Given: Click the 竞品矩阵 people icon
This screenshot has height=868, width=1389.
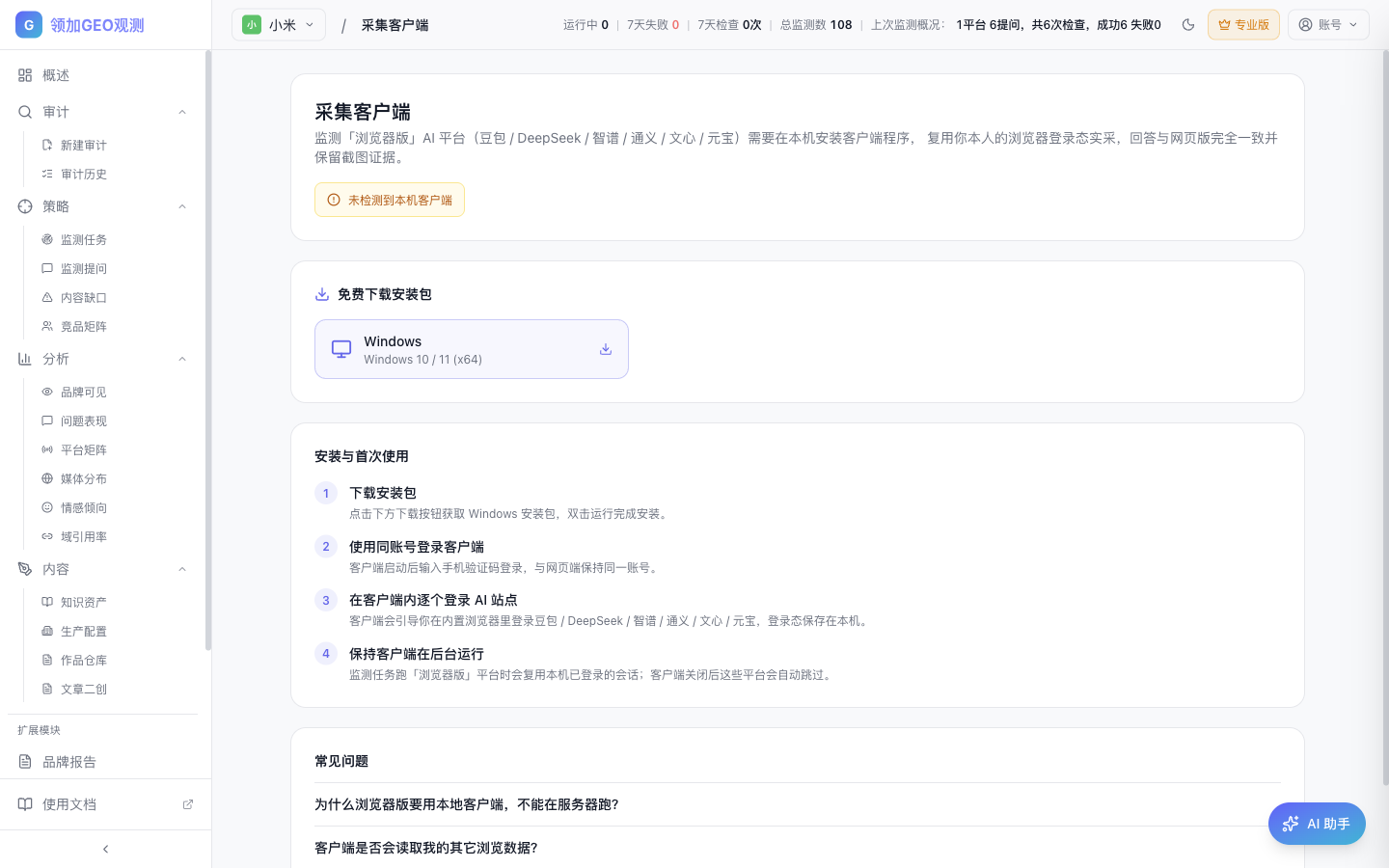Looking at the screenshot, I should pos(47,326).
